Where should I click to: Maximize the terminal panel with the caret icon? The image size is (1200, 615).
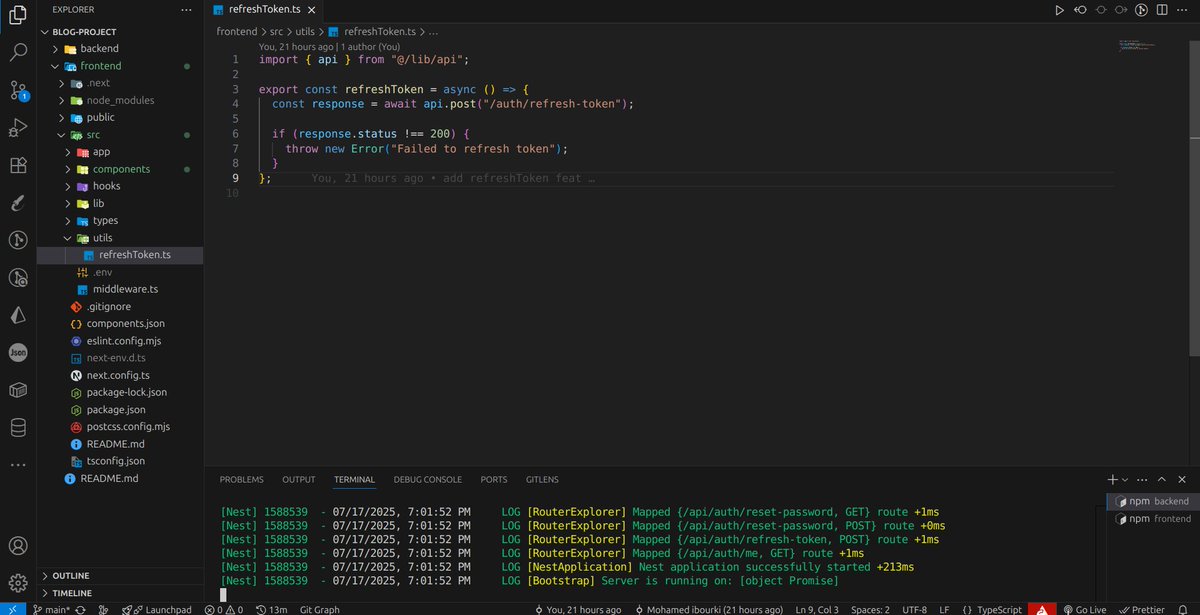(1161, 480)
